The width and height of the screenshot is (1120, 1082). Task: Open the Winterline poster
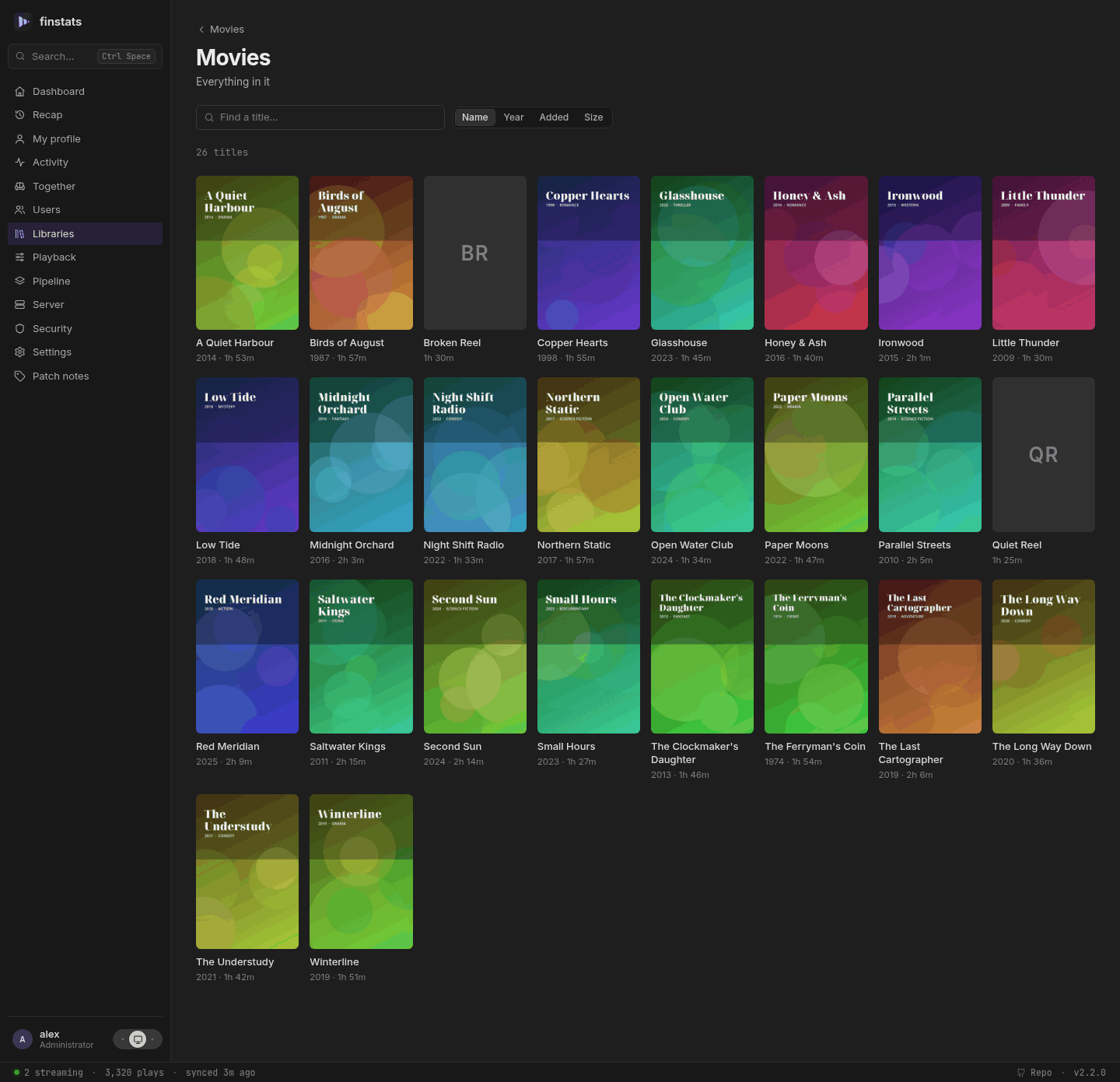361,872
